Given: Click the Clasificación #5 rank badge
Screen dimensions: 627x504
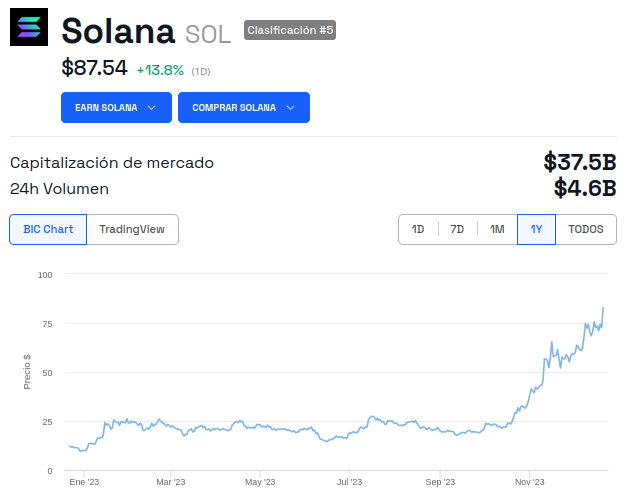Looking at the screenshot, I should [x=290, y=30].
